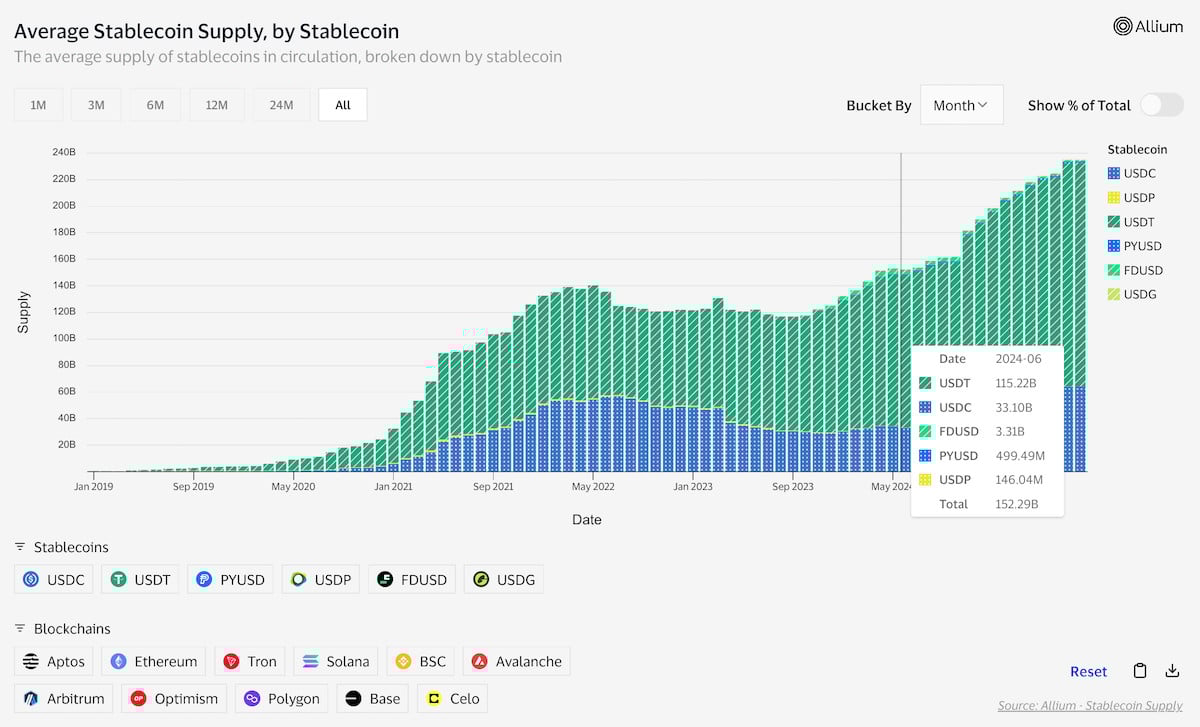Click the Jan 2021 x-axis label
The width and height of the screenshot is (1200, 727).
pos(393,487)
